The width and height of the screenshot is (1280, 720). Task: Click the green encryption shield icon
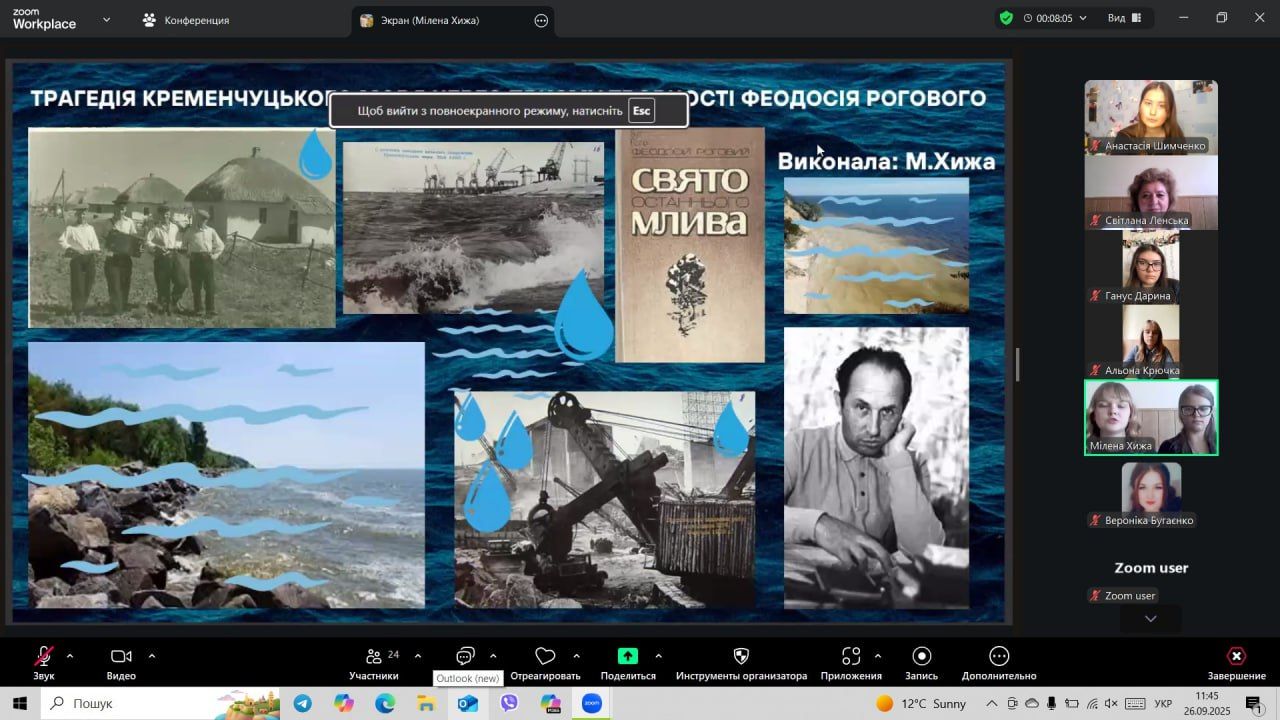coord(1006,18)
